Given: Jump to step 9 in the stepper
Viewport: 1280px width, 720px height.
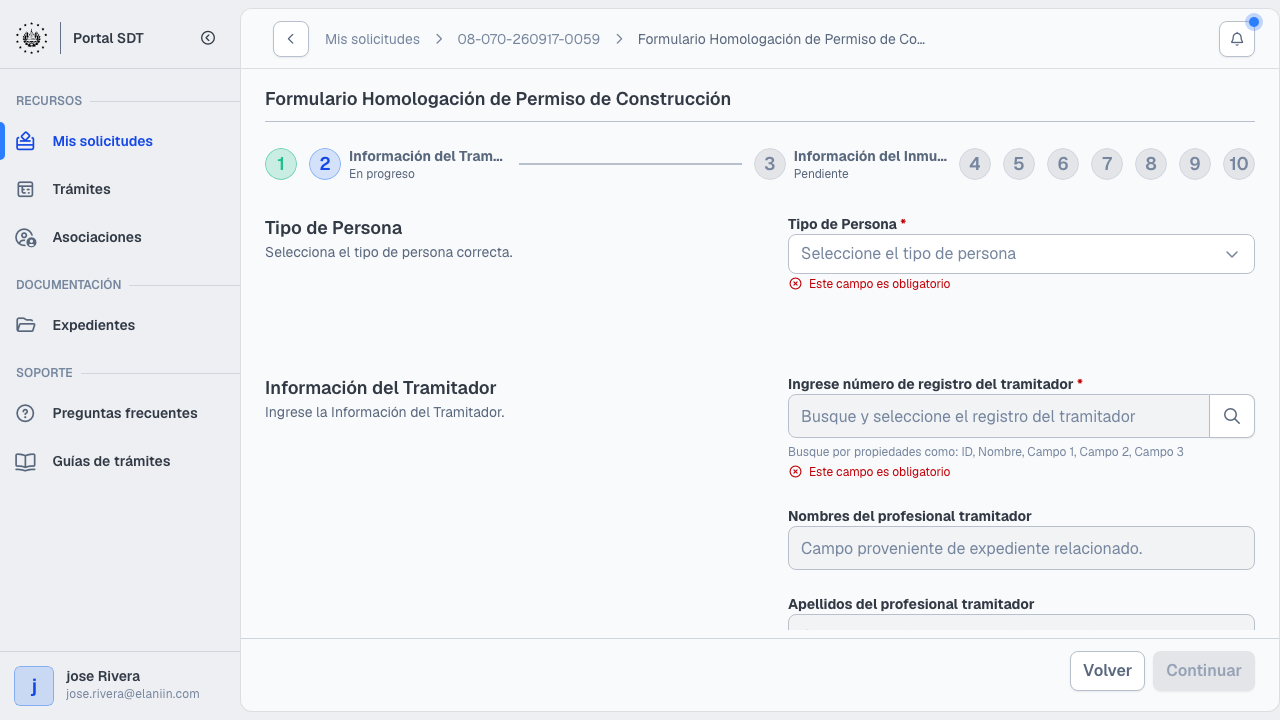Looking at the screenshot, I should (1195, 164).
